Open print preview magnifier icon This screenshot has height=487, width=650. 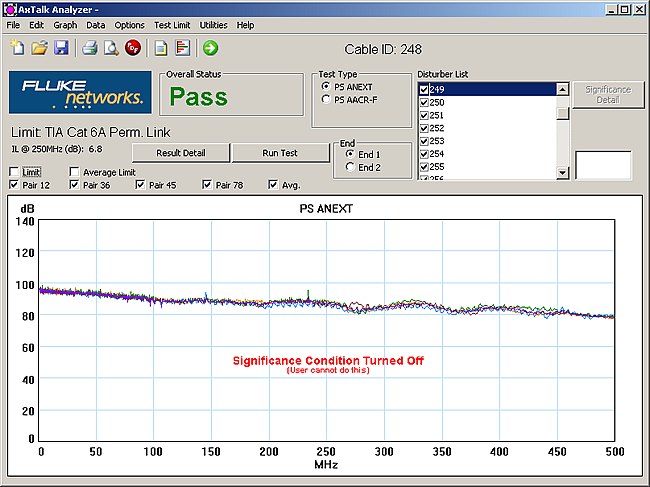pyautogui.click(x=111, y=48)
